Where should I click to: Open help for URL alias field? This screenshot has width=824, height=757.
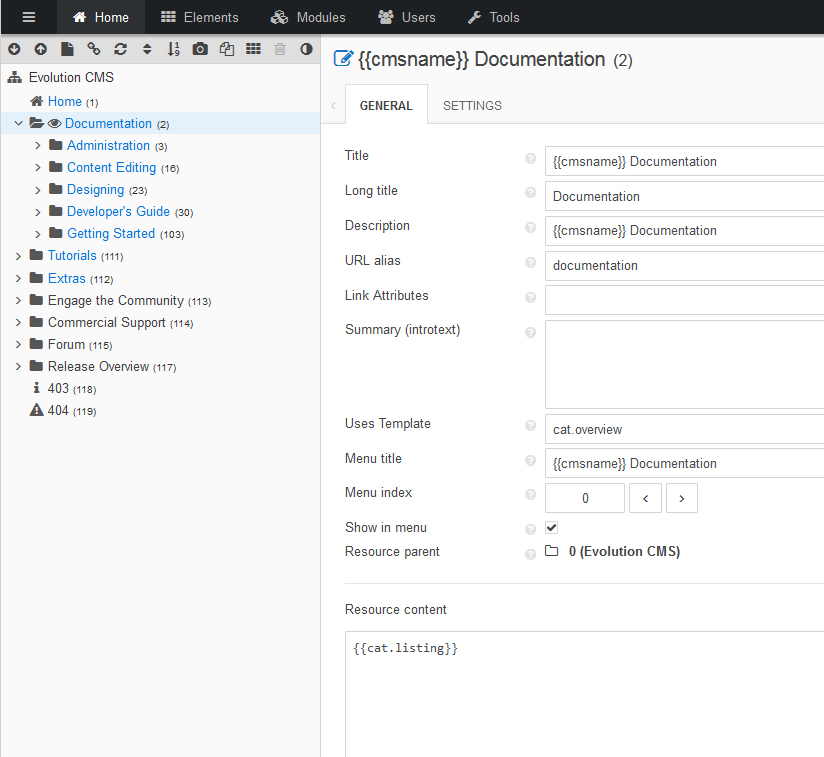tap(530, 263)
